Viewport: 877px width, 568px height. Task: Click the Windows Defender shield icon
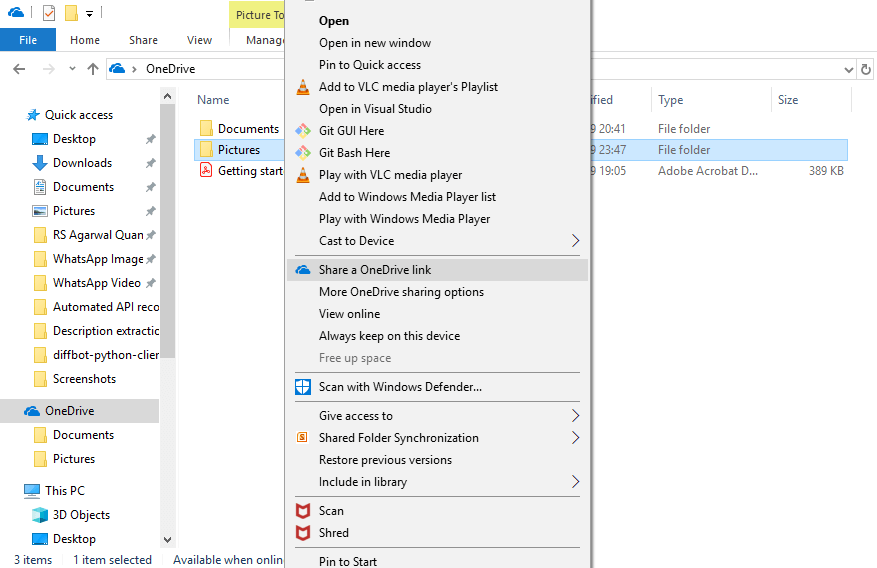(x=303, y=387)
